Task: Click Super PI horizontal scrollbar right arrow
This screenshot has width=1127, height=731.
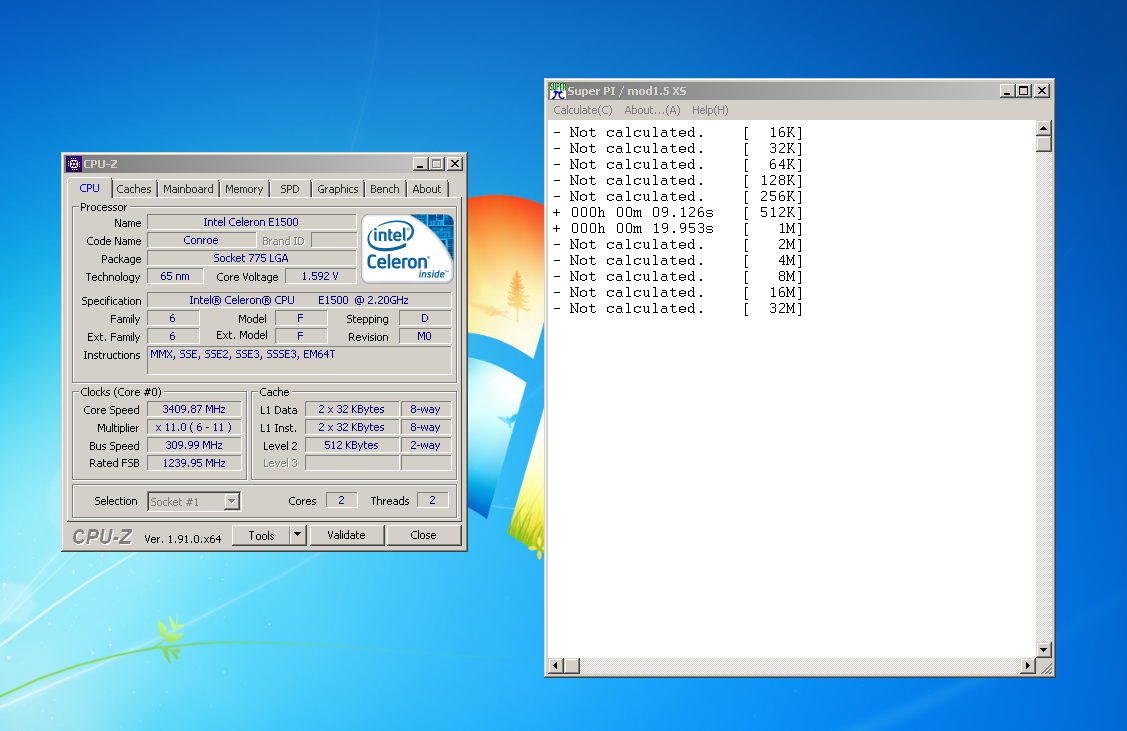Action: [x=1028, y=666]
